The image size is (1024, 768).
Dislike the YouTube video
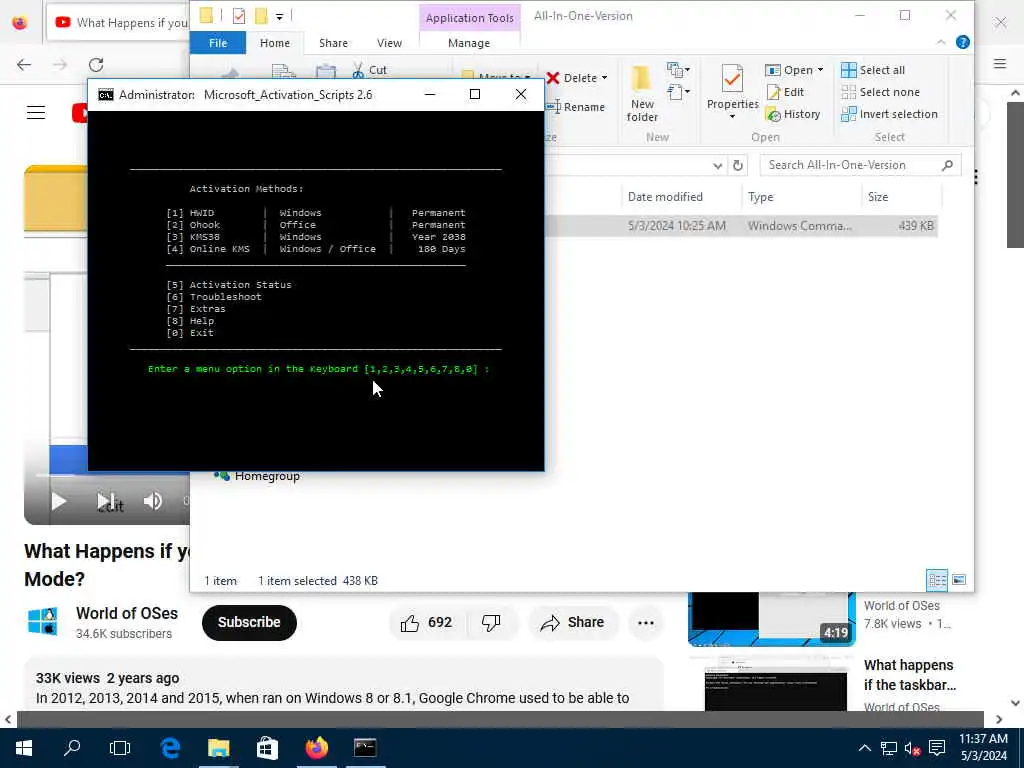point(491,622)
